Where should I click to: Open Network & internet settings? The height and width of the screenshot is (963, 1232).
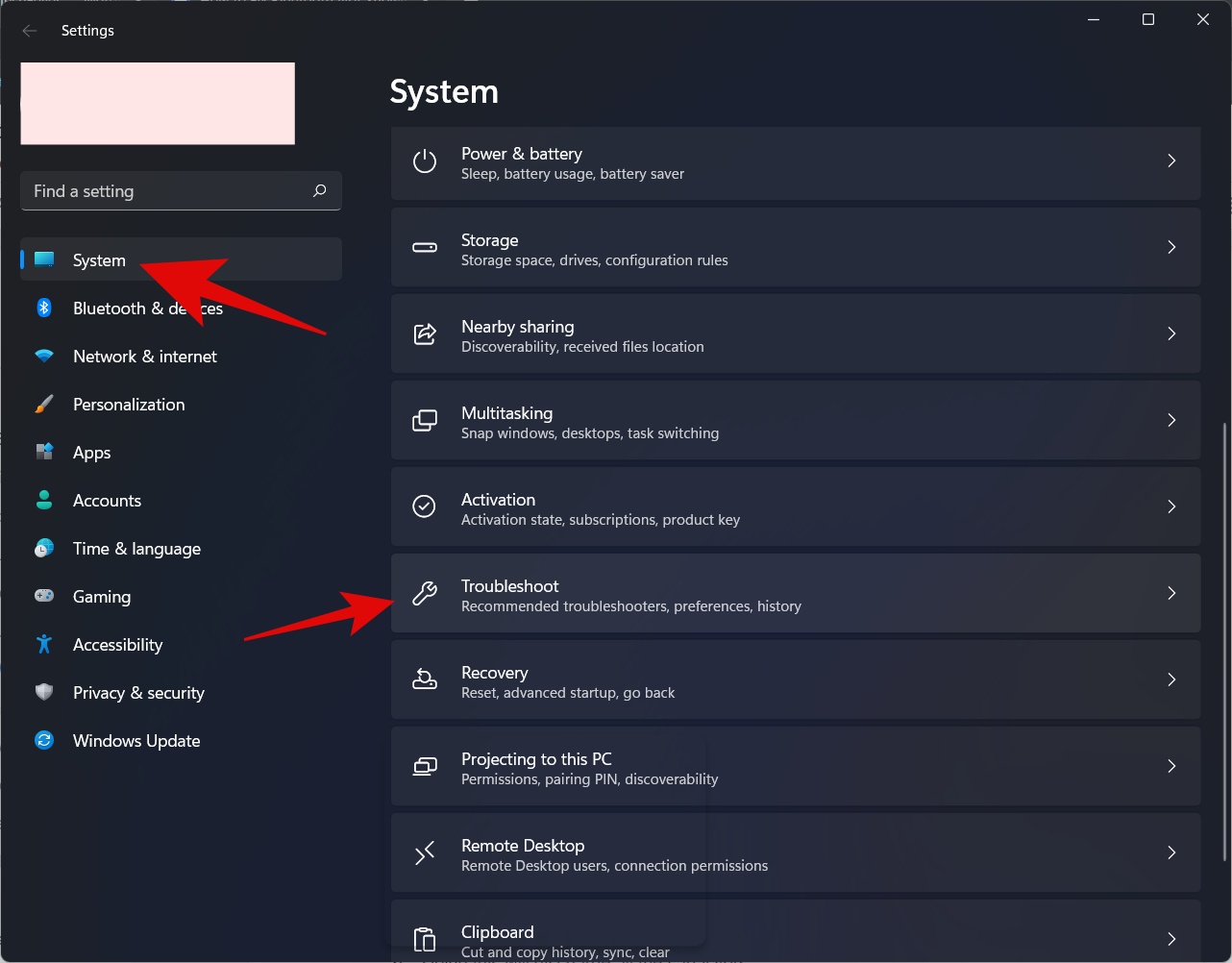pyautogui.click(x=181, y=356)
